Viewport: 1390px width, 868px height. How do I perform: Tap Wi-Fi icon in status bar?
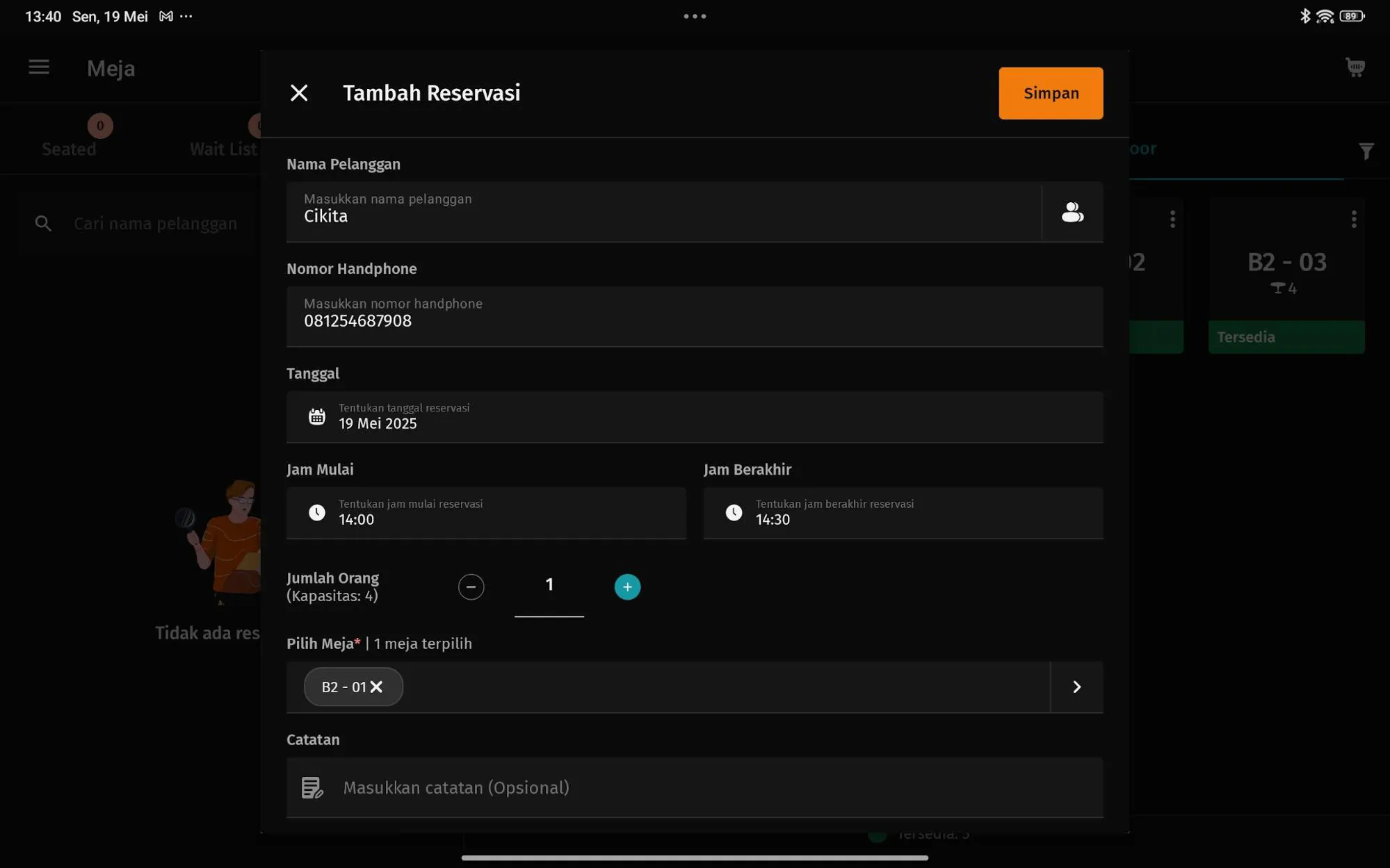(1325, 16)
